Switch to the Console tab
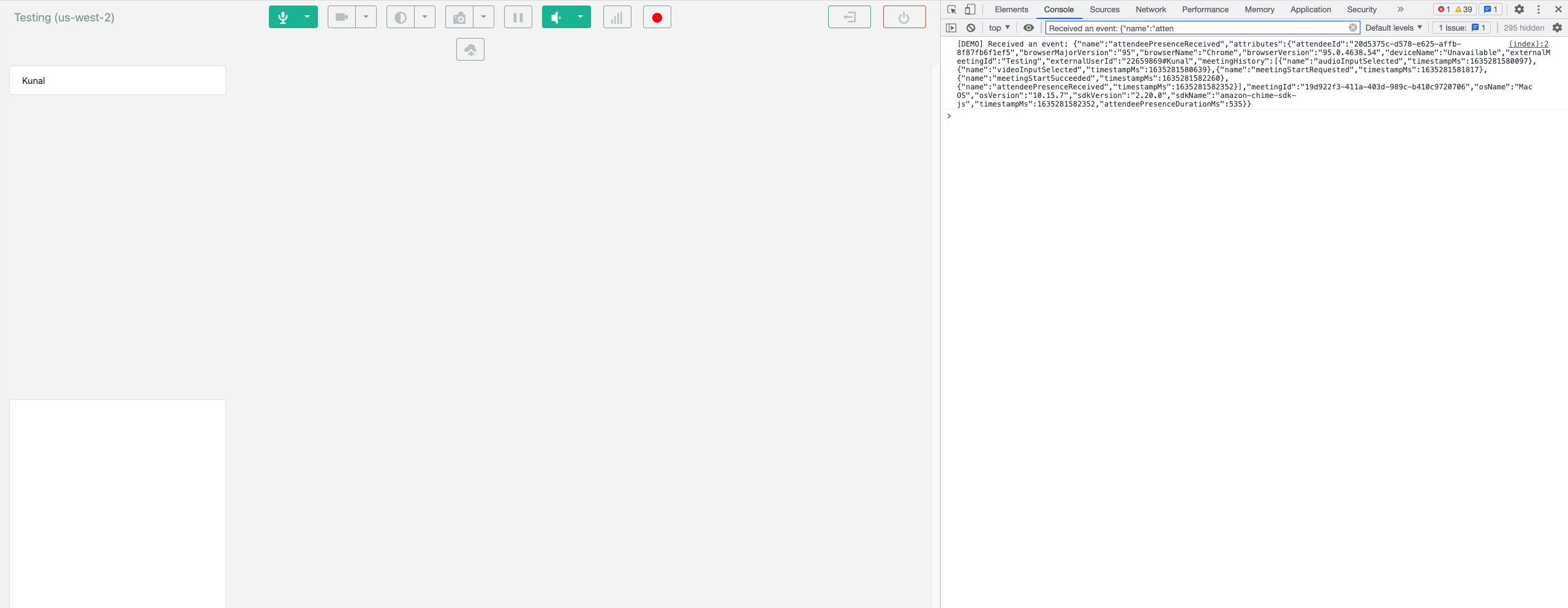 1058,9
